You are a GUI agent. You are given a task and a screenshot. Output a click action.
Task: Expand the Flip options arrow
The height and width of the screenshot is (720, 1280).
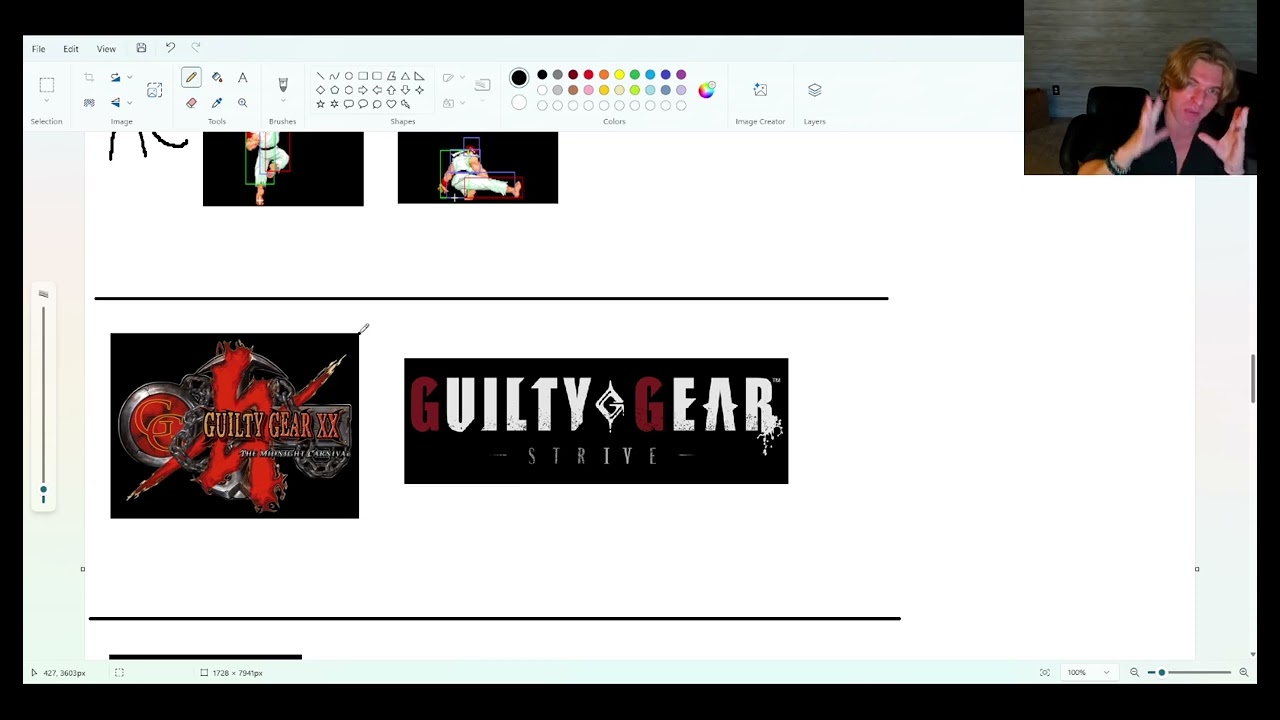(x=129, y=103)
